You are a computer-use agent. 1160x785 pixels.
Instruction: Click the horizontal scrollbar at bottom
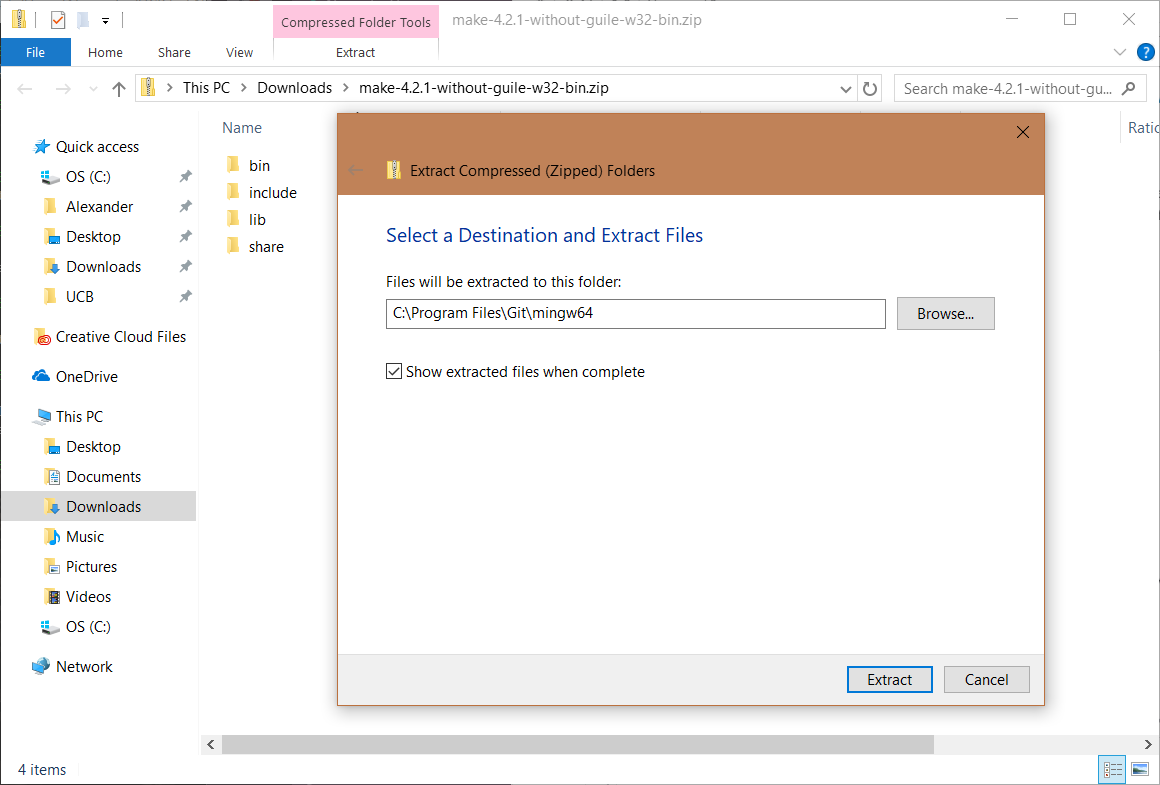577,745
